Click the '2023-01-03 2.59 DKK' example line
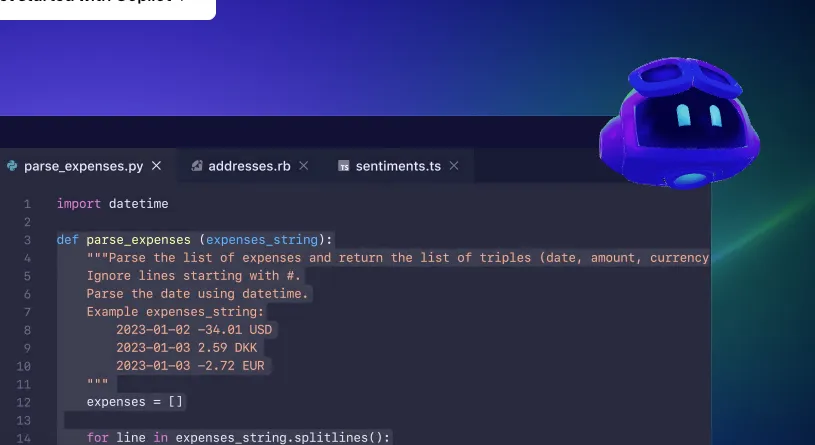This screenshot has width=815, height=445. point(187,348)
